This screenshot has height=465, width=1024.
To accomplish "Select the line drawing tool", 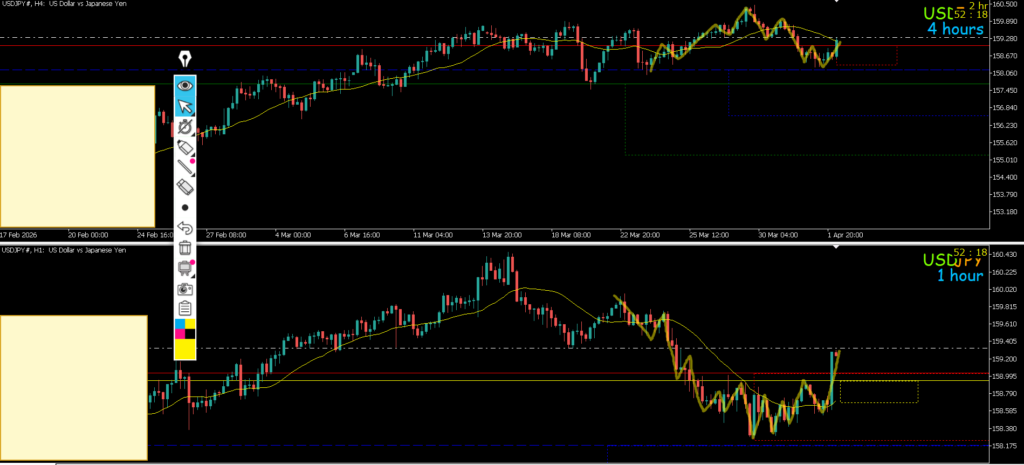I will click(x=185, y=167).
